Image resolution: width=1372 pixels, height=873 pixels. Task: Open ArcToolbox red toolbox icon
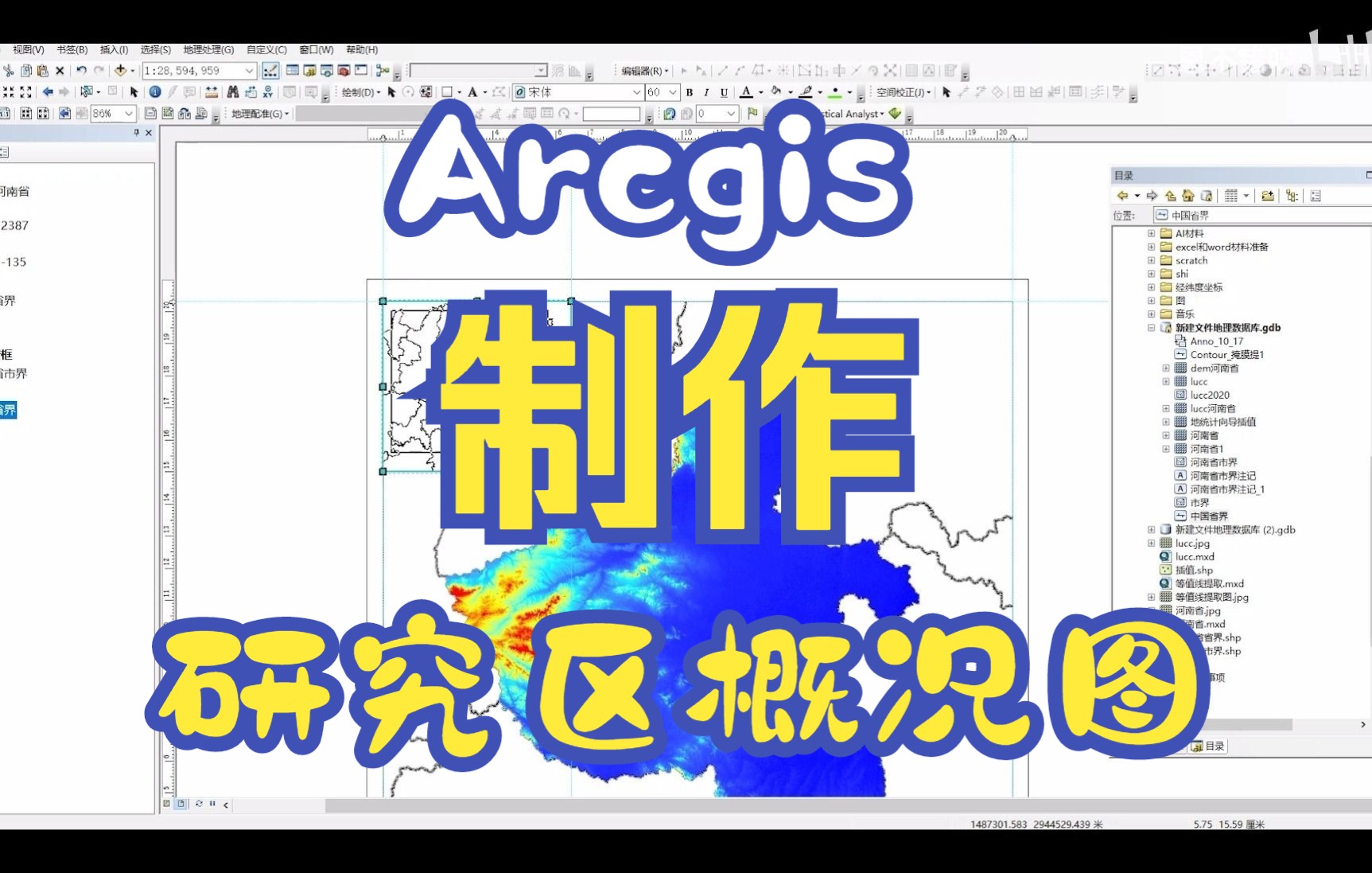pyautogui.click(x=344, y=71)
